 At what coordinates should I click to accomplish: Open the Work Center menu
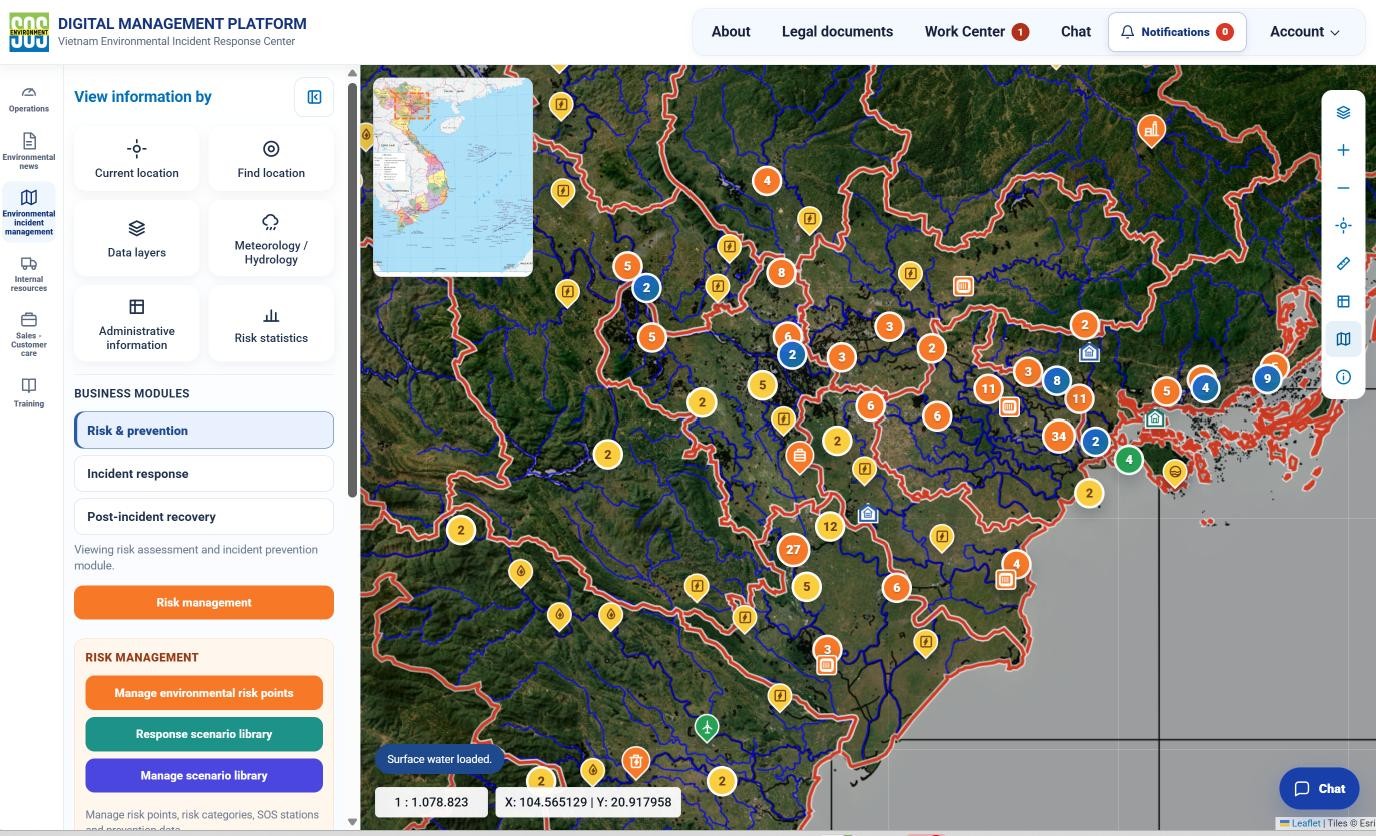pos(976,32)
